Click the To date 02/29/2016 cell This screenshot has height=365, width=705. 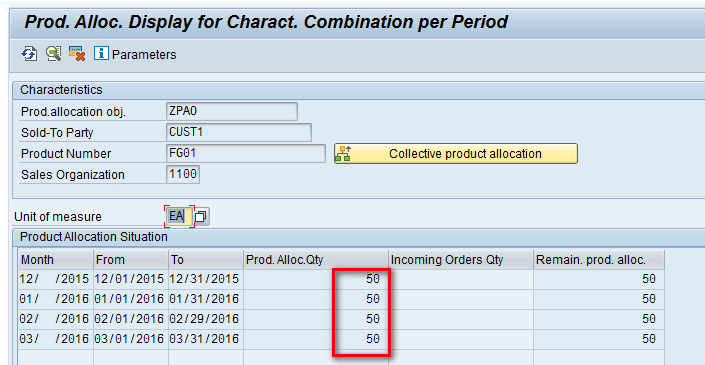coord(206,319)
